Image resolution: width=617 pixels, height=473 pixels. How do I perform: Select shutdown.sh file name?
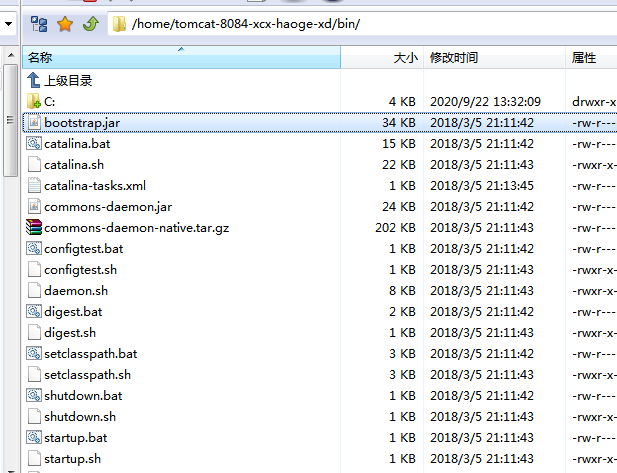(80, 416)
